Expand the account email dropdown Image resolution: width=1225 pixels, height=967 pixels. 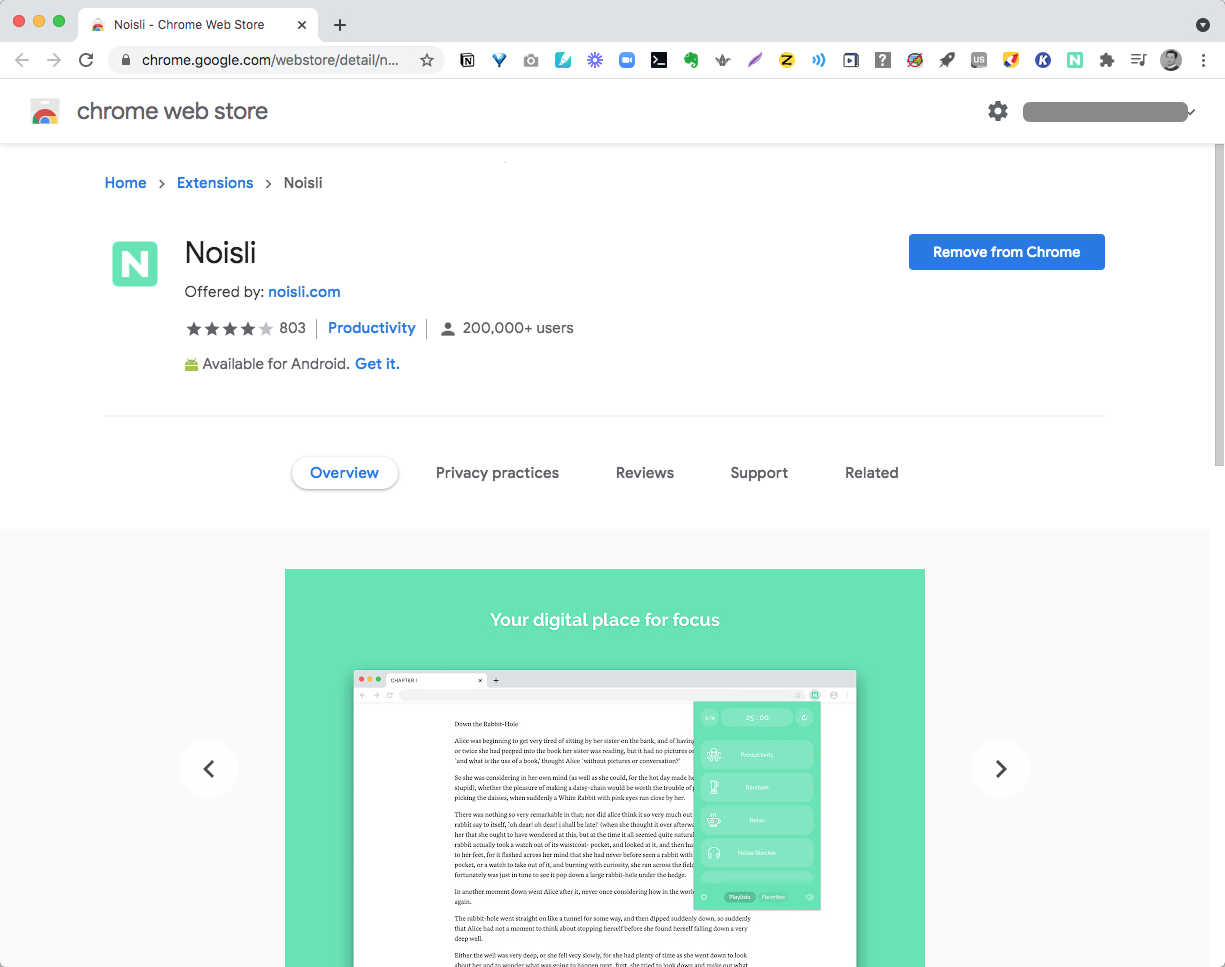(1109, 112)
